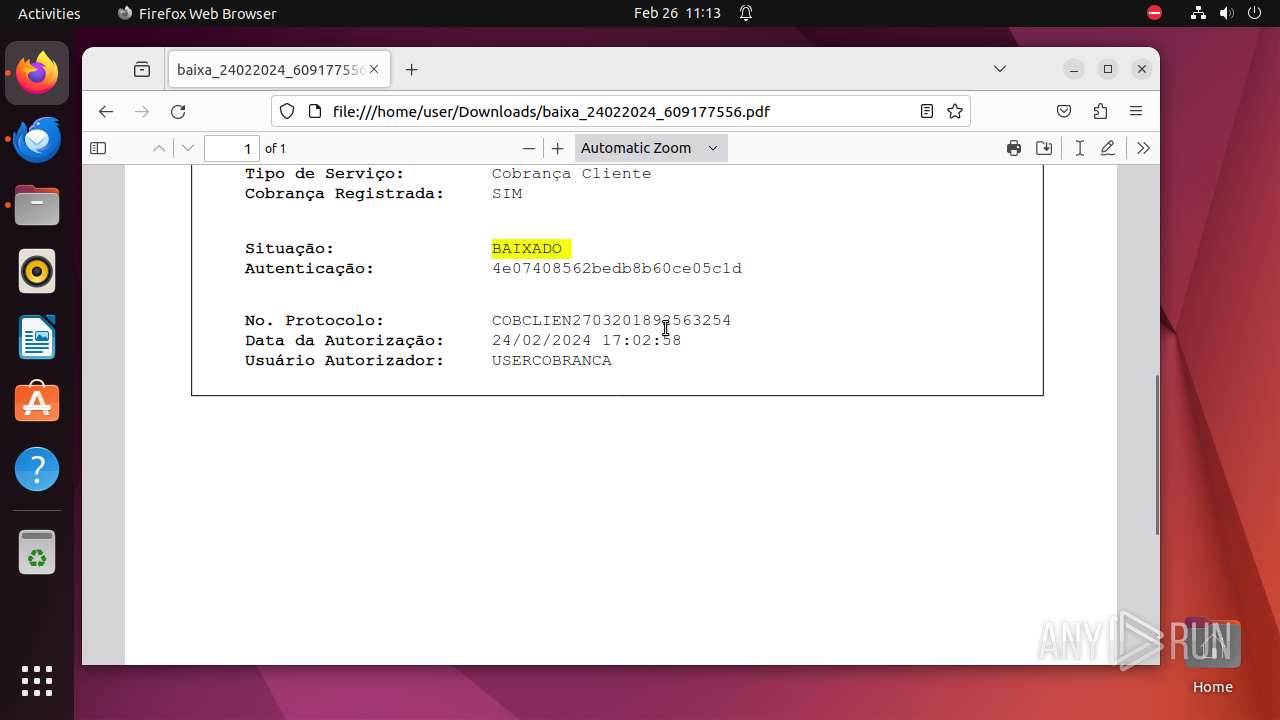
Task: Toggle reader view
Action: [927, 111]
